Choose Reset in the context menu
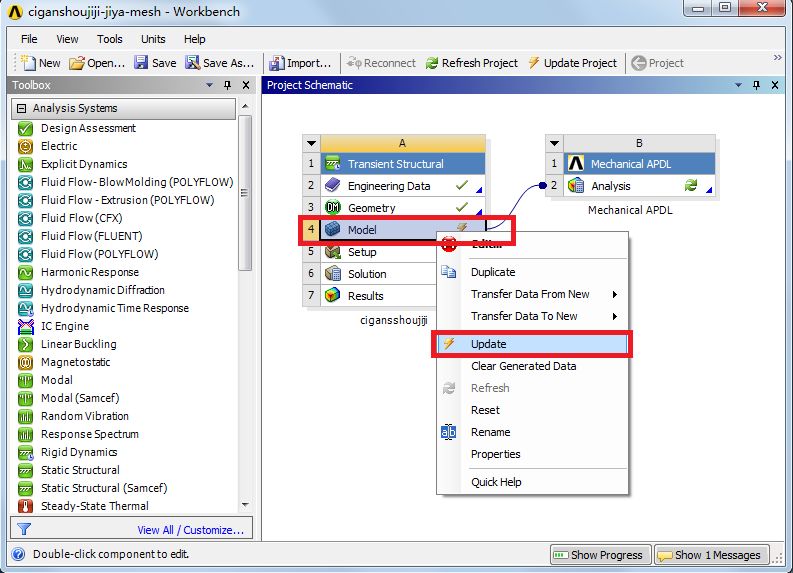The width and height of the screenshot is (793, 573). click(x=532, y=410)
